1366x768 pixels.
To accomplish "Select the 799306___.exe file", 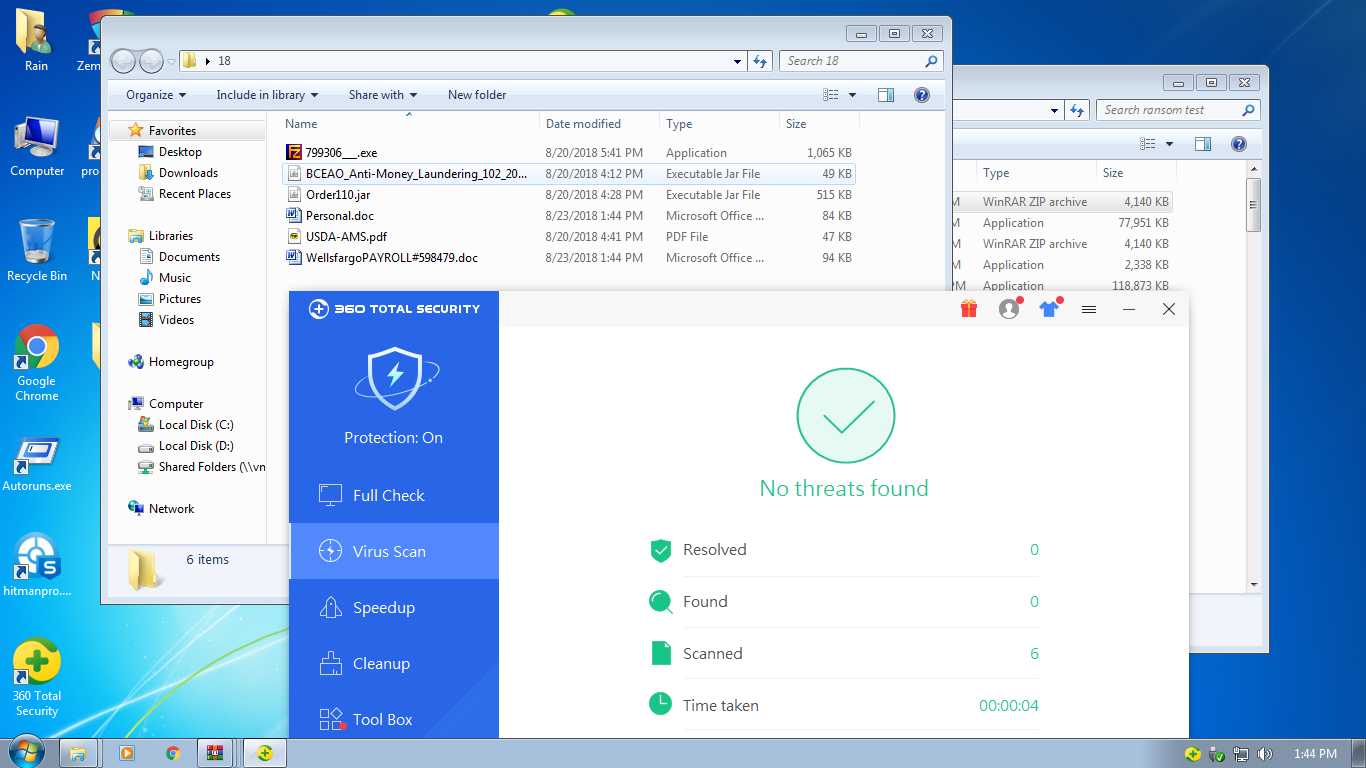I will pyautogui.click(x=569, y=153).
